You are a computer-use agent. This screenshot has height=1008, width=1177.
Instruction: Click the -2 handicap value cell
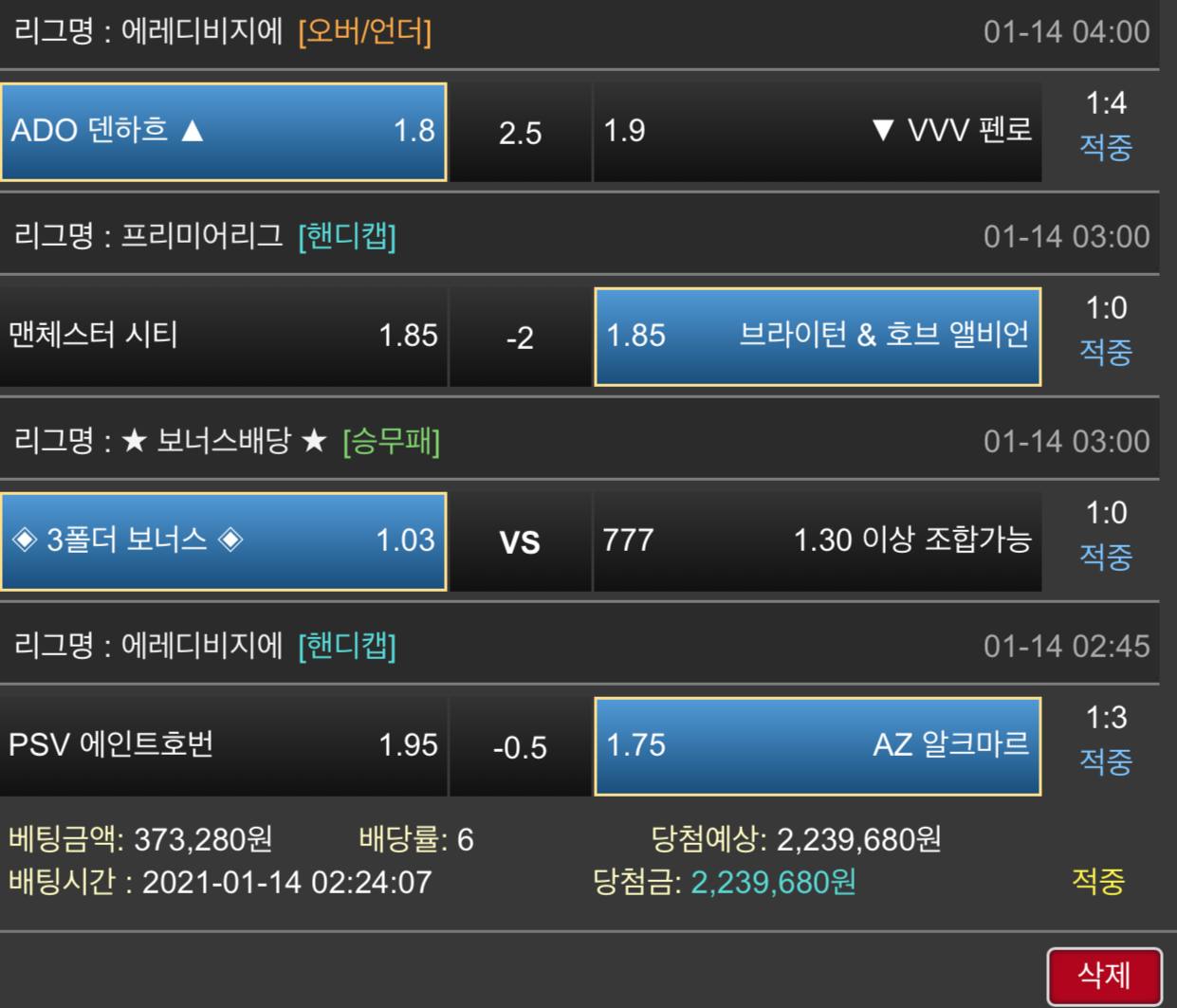pyautogui.click(x=520, y=338)
